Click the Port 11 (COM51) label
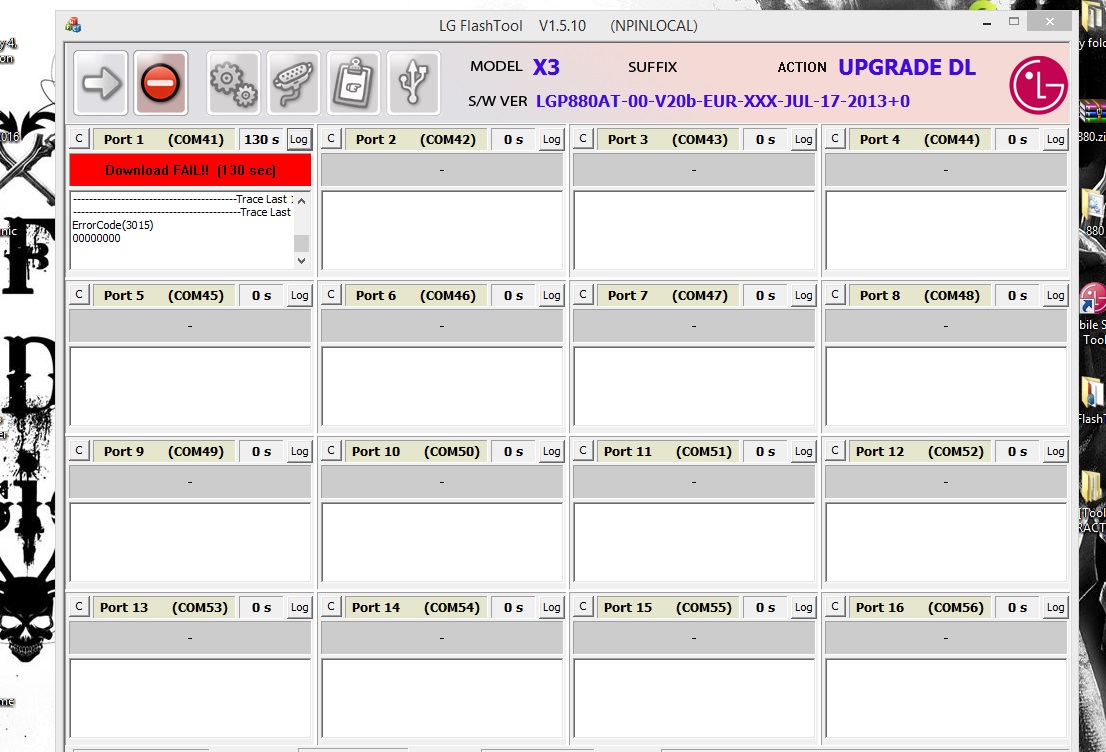 pos(667,451)
